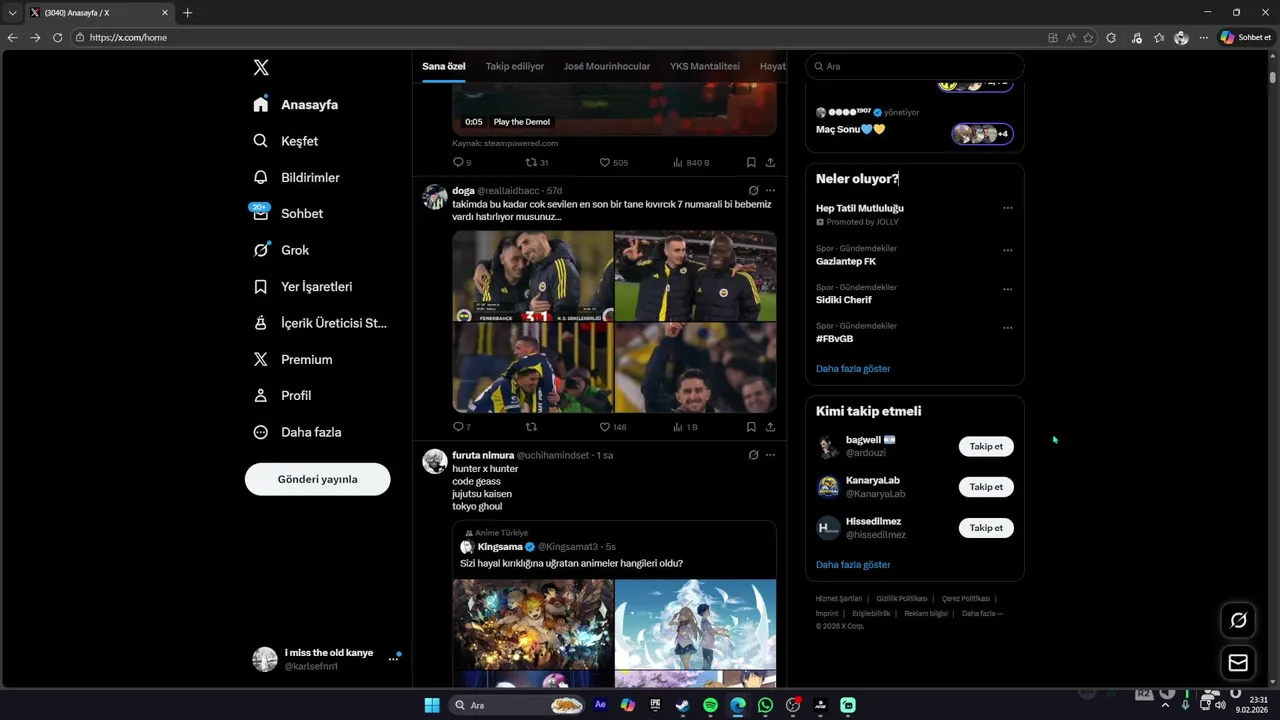This screenshot has width=1280, height=720.
Task: Show more trends via Daha fazla göster
Action: [853, 369]
